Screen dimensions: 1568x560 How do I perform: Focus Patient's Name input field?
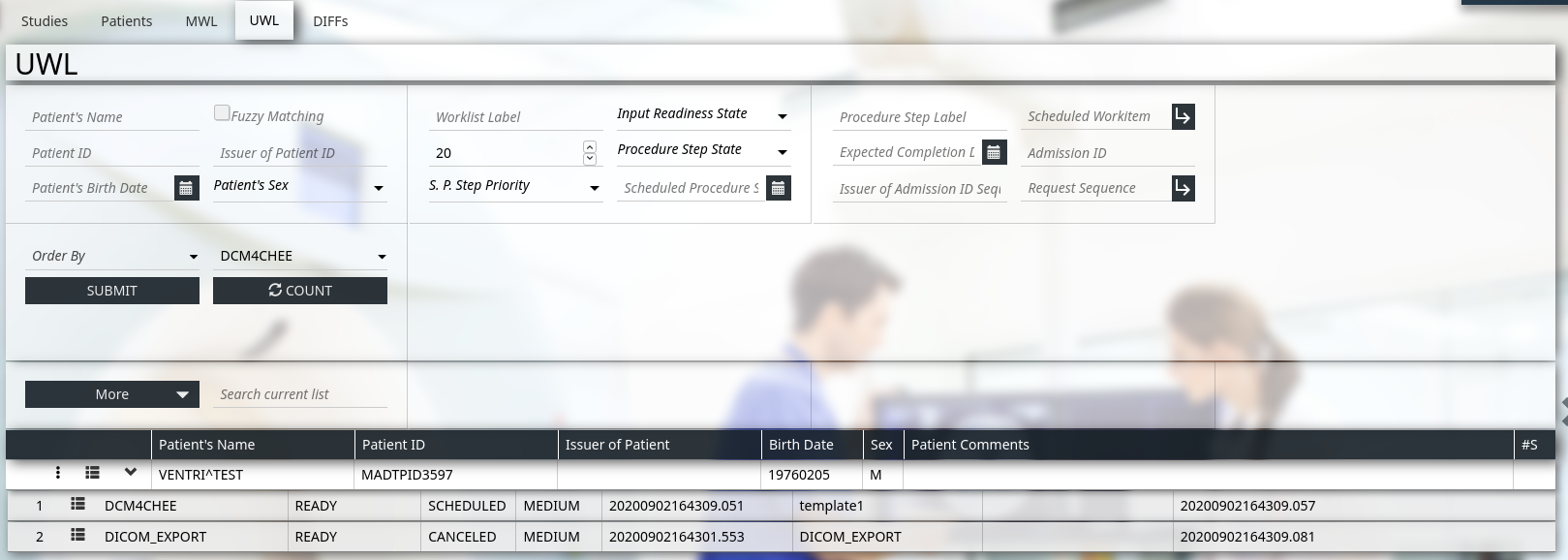pyautogui.click(x=112, y=117)
